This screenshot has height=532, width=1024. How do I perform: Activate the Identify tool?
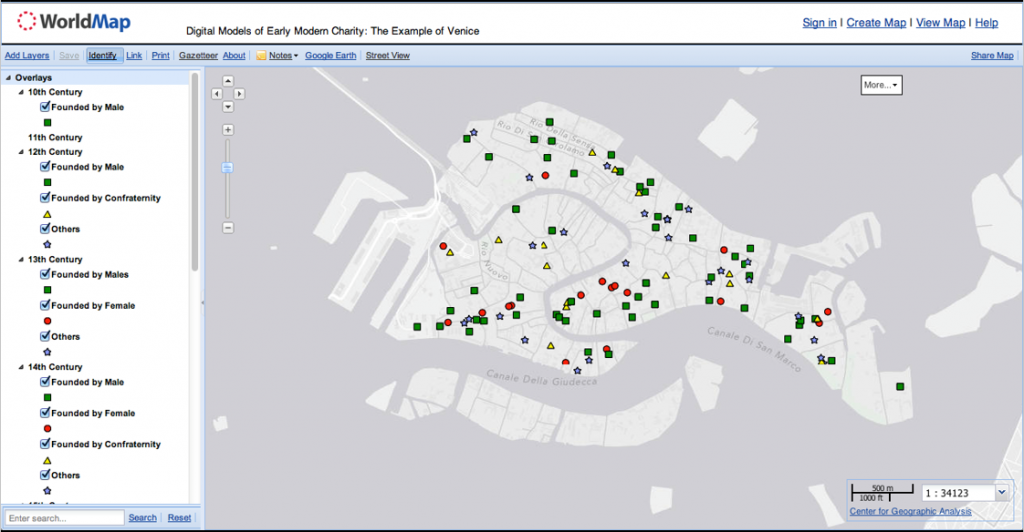[103, 55]
